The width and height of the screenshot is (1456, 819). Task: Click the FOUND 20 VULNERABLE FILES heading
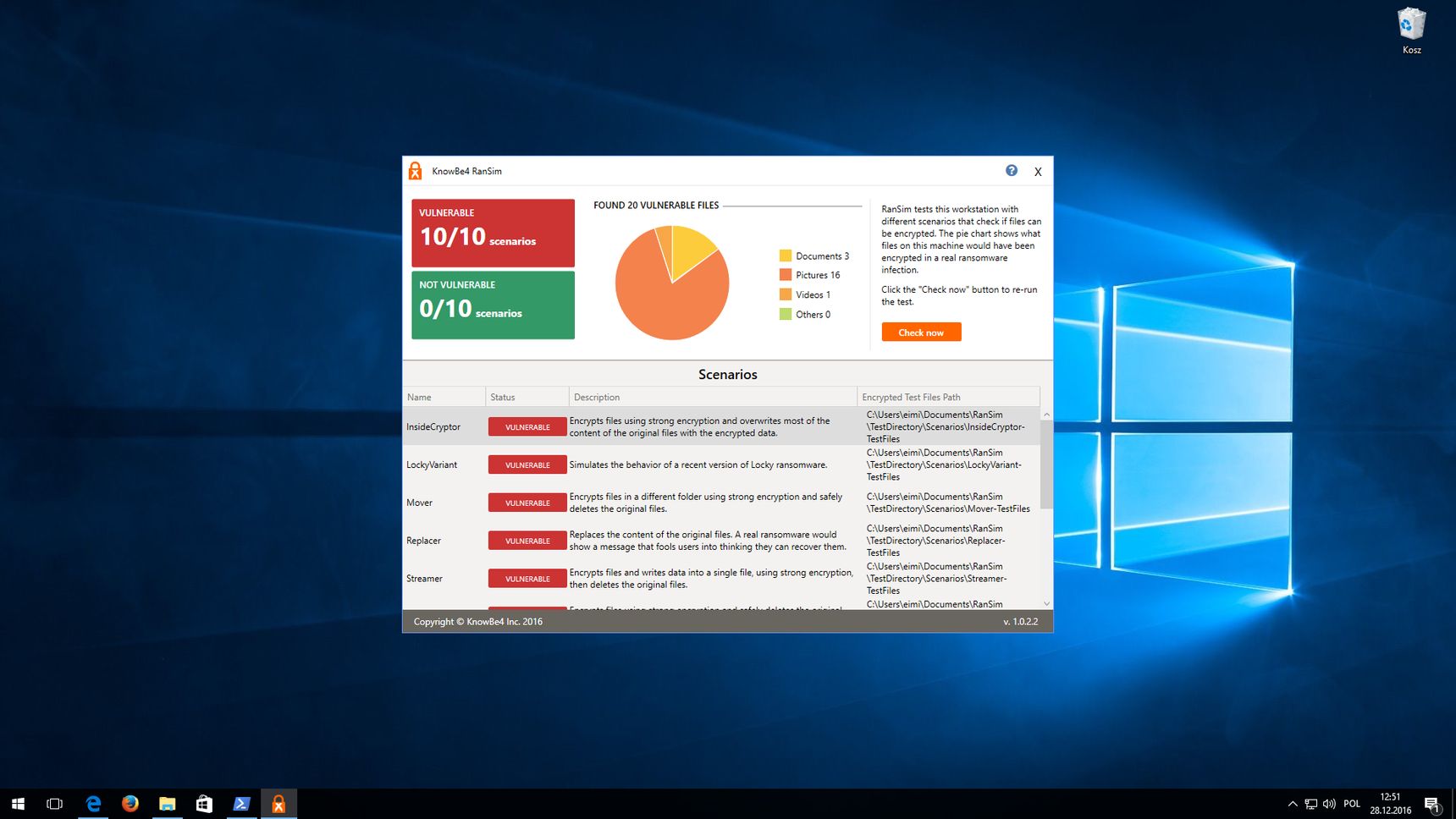[x=656, y=206]
